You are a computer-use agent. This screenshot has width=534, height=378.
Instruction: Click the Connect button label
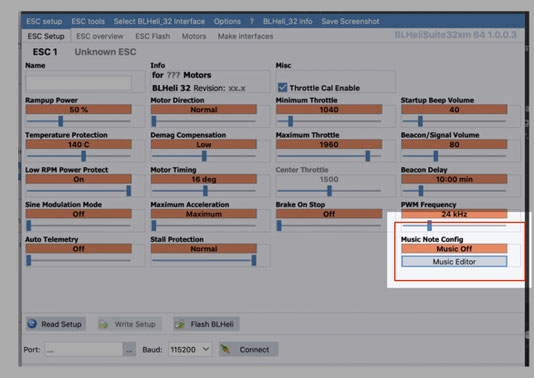pos(254,350)
